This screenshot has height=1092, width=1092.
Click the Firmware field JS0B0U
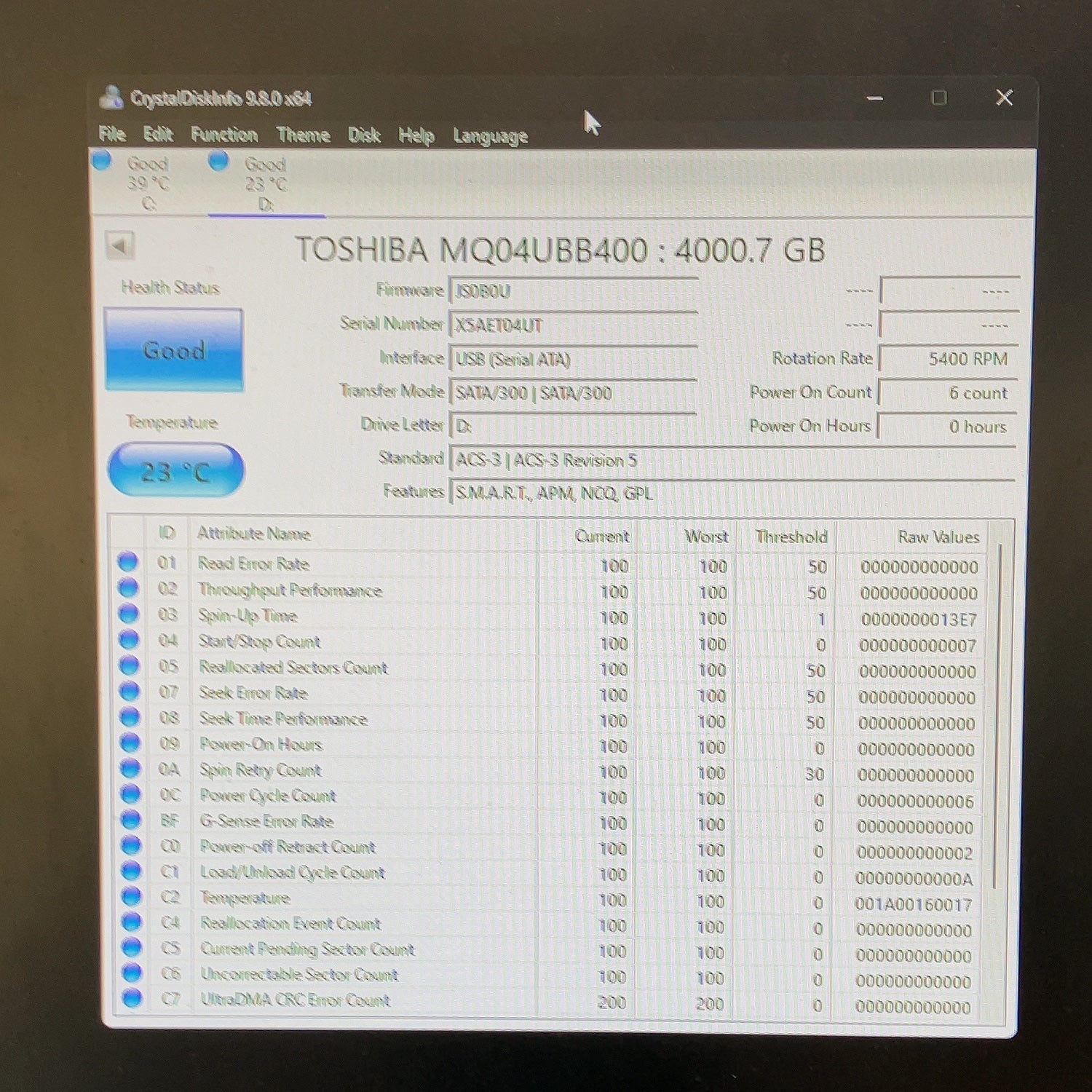coord(574,291)
